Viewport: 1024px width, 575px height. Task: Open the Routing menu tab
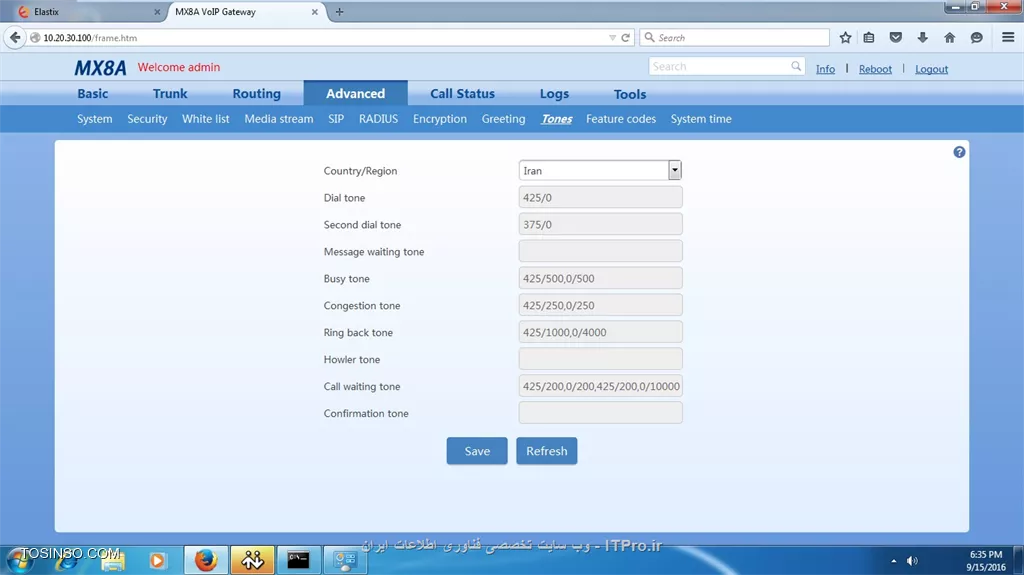point(257,93)
